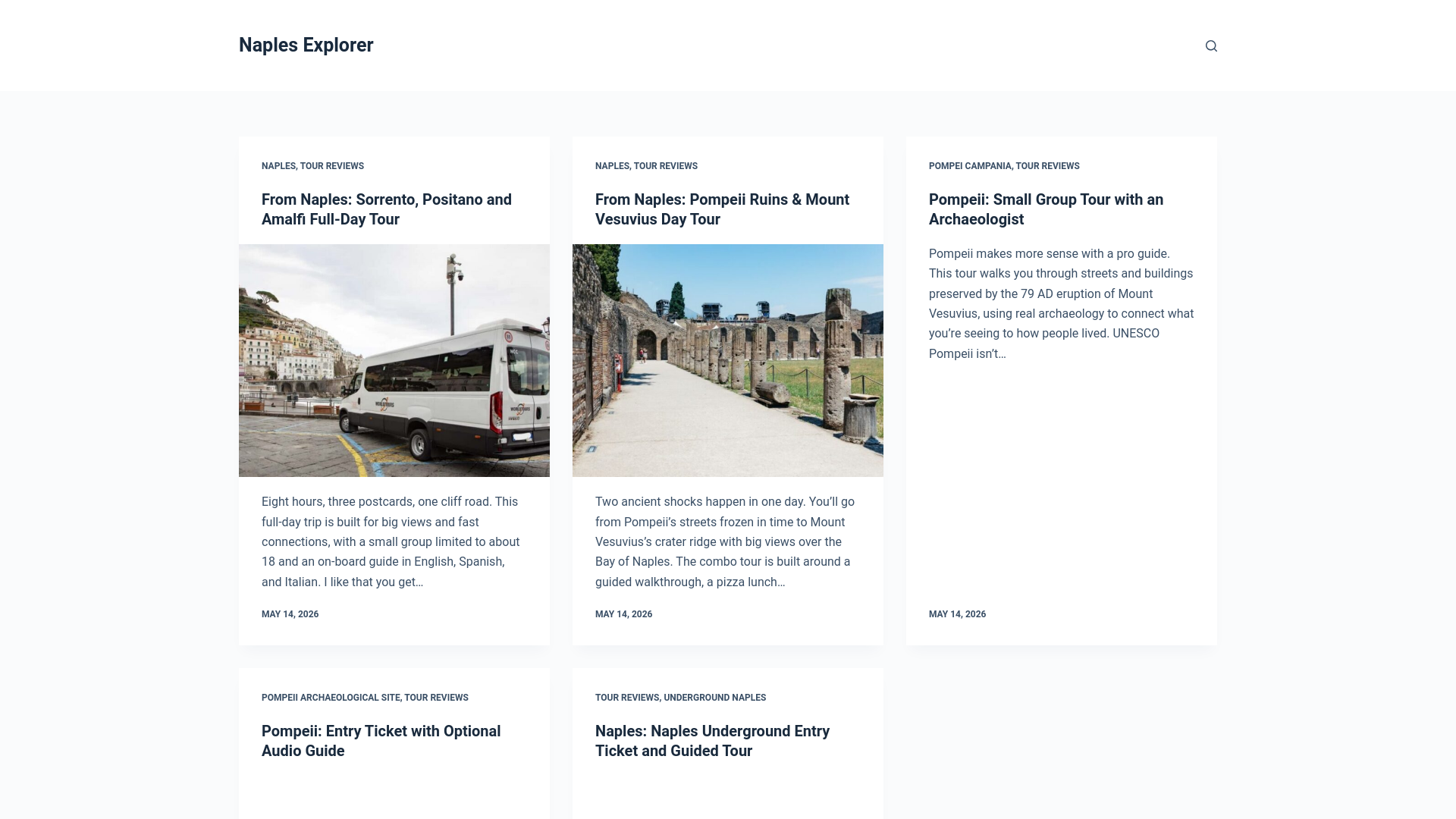This screenshot has height=819, width=1456.
Task: Open the search icon in header
Action: 1211,45
